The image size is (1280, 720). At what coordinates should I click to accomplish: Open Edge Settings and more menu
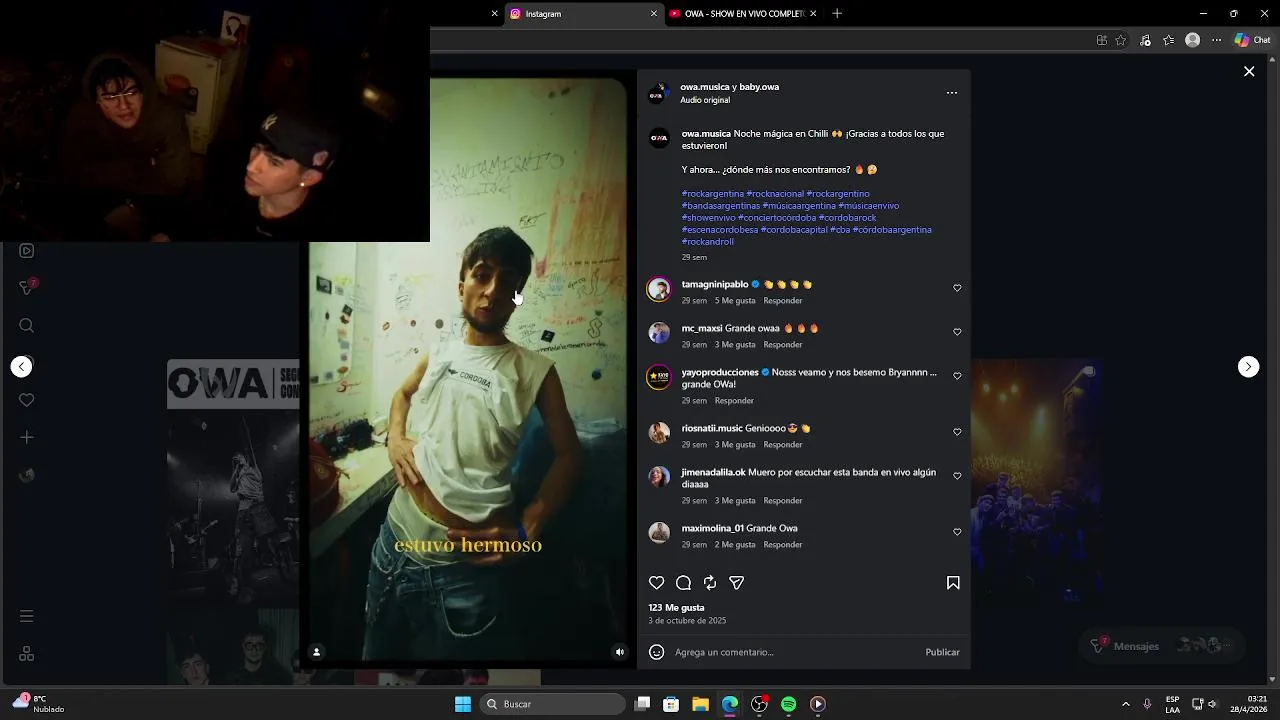1217,40
